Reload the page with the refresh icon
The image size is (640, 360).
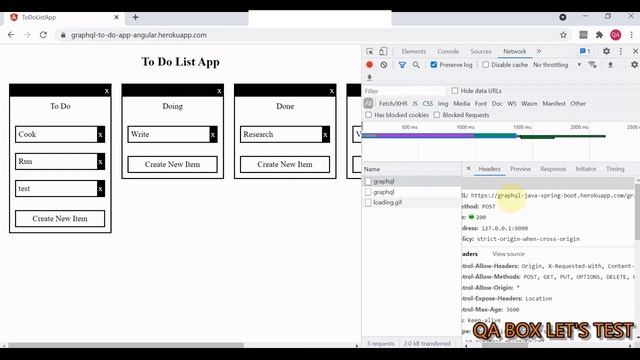pyautogui.click(x=43, y=35)
